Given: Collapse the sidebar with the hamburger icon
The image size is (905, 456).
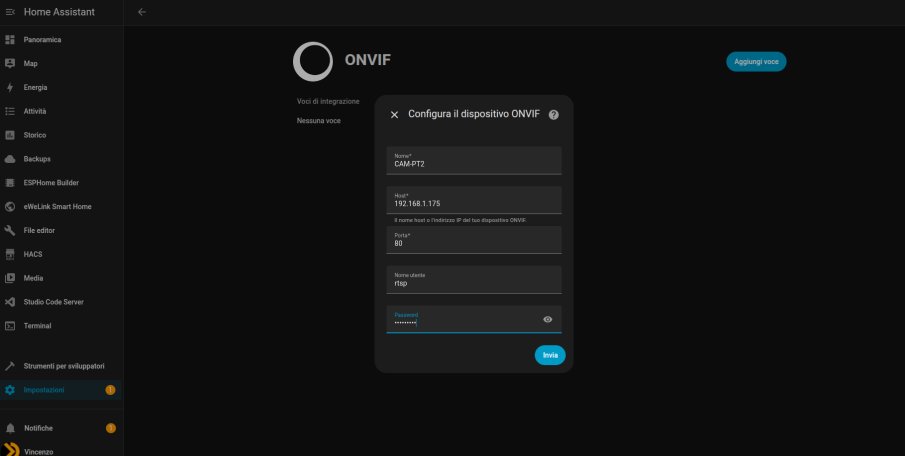Looking at the screenshot, I should (10, 12).
